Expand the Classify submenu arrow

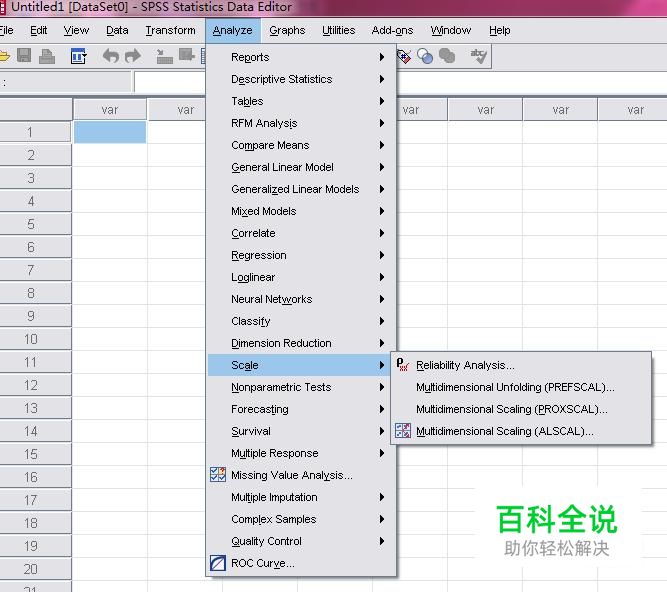[x=382, y=321]
